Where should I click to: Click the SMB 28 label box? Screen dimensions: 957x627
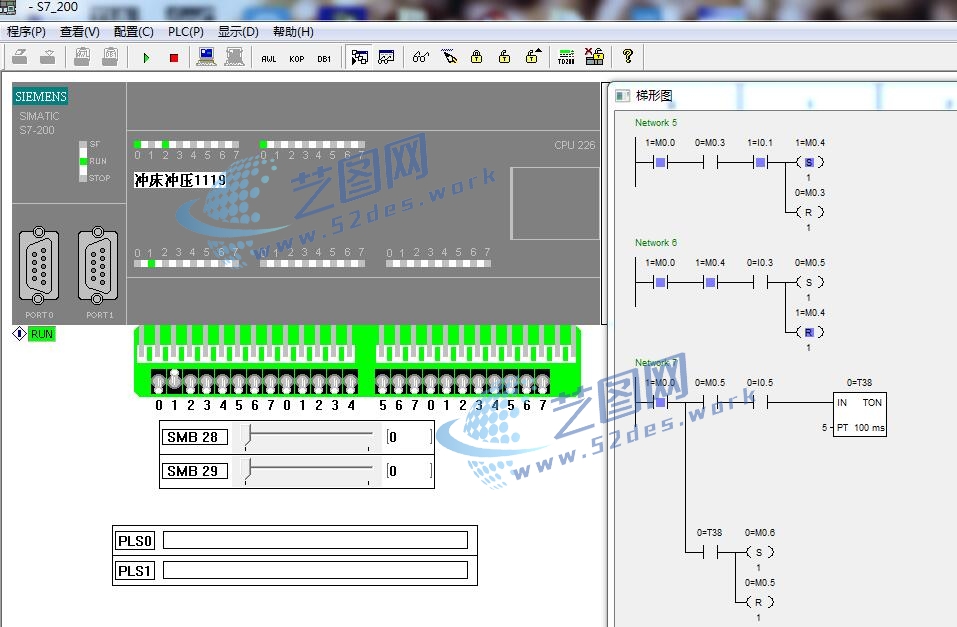click(195, 437)
